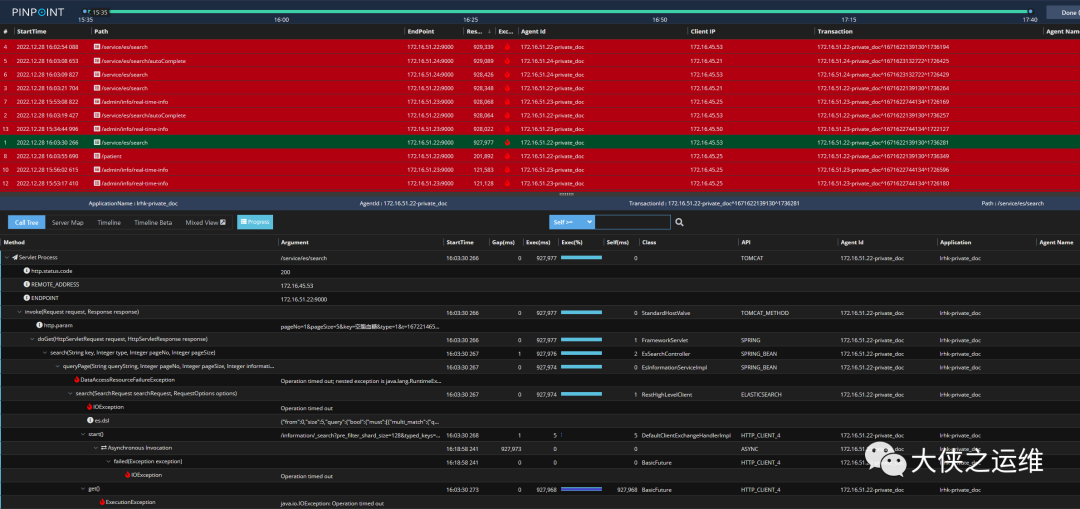The image size is (1080, 509).
Task: Switch to the Server Map tab
Action: pyautogui.click(x=68, y=222)
